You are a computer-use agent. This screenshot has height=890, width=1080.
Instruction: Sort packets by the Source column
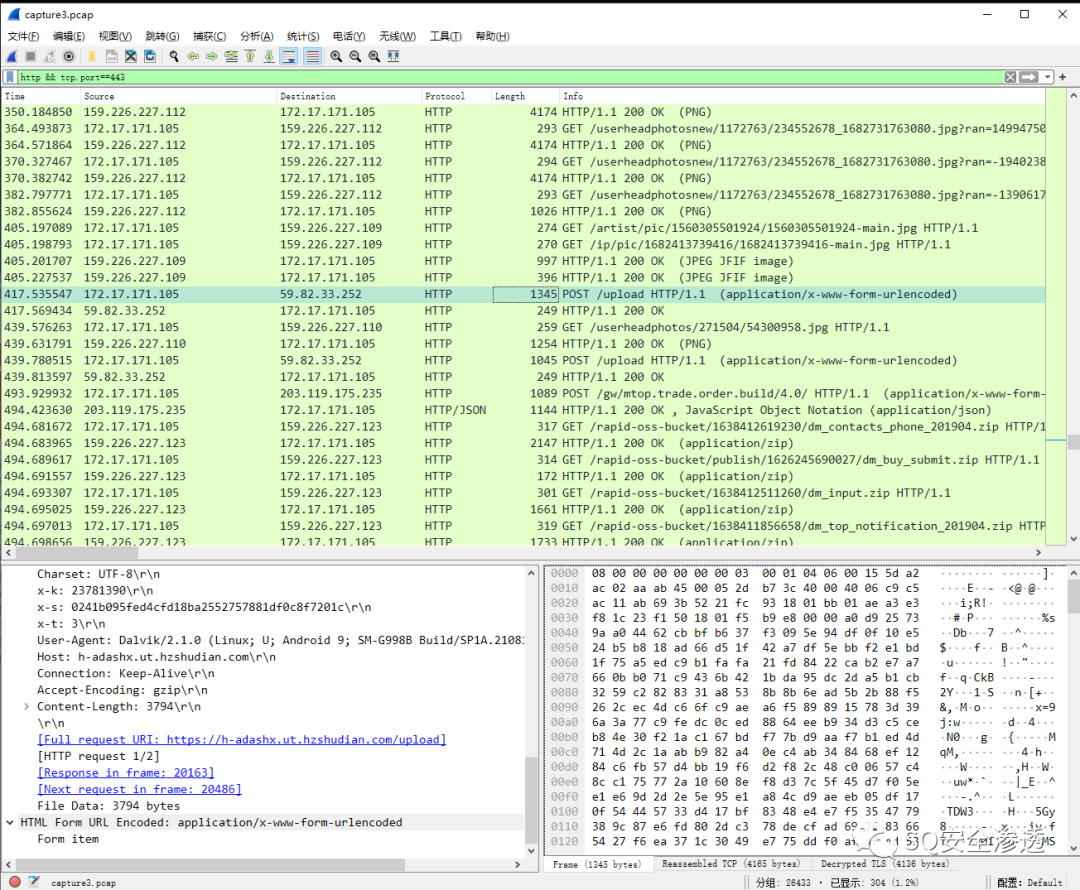click(x=178, y=96)
